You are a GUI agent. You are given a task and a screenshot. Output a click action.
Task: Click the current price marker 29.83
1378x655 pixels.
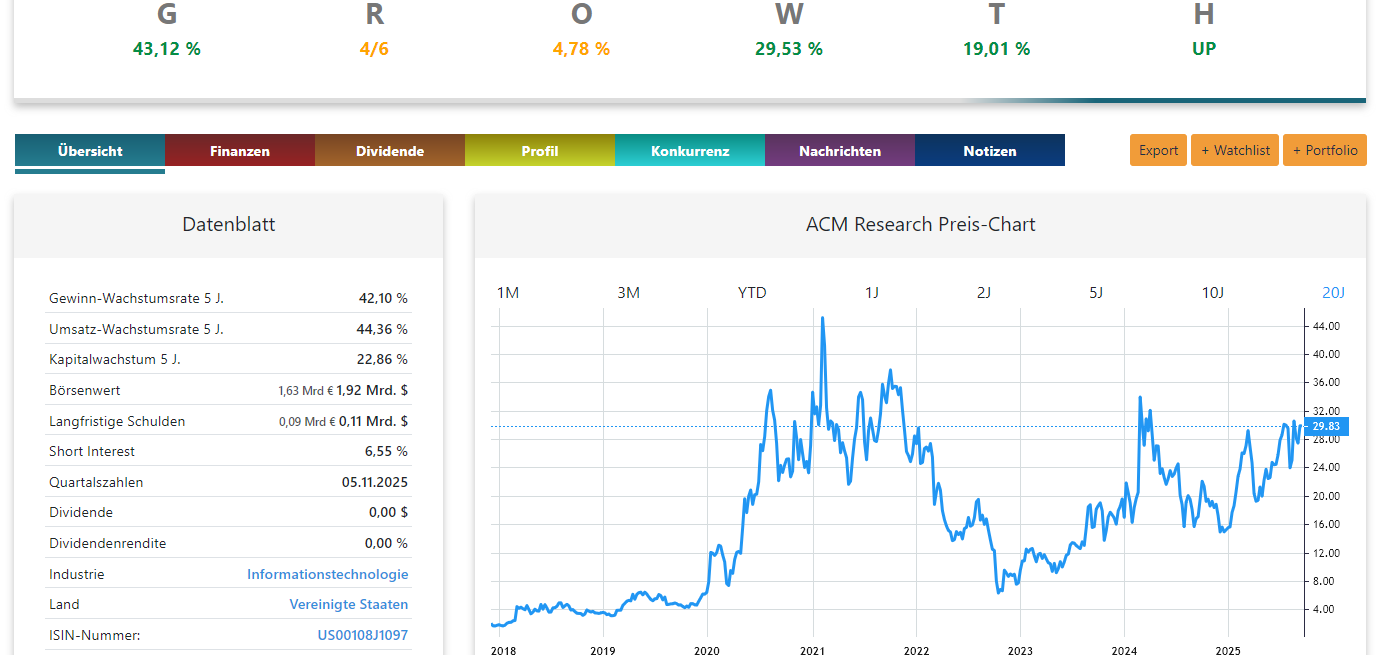pyautogui.click(x=1326, y=426)
